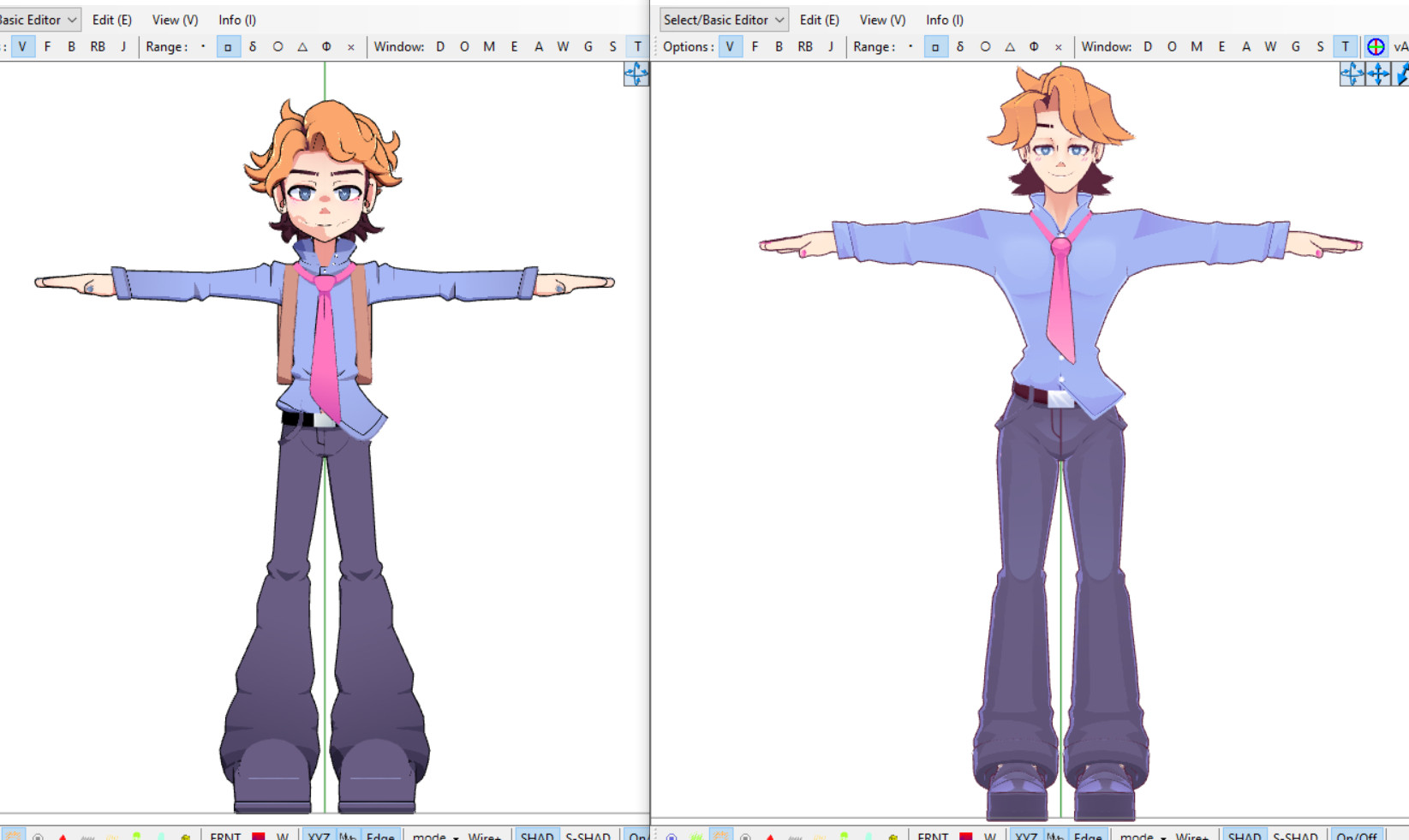Viewport: 1409px width, 840px height.
Task: Toggle vertex selection V in right window
Action: click(730, 46)
